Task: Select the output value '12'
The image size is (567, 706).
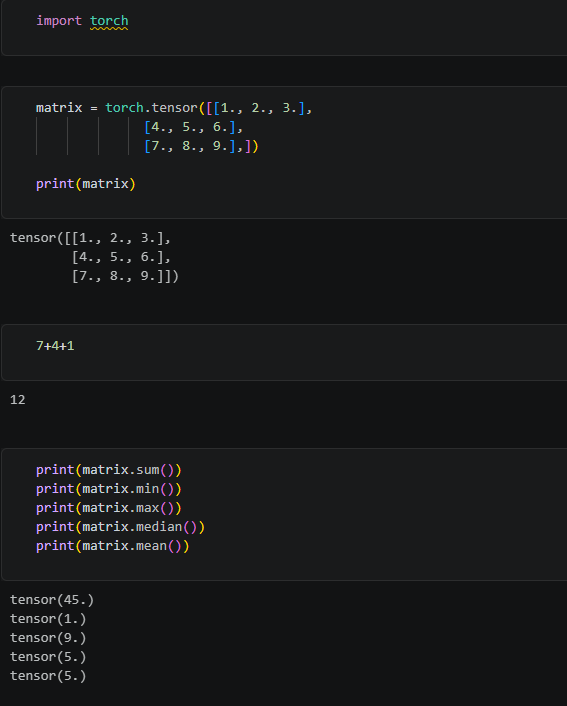Action: pyautogui.click(x=18, y=400)
